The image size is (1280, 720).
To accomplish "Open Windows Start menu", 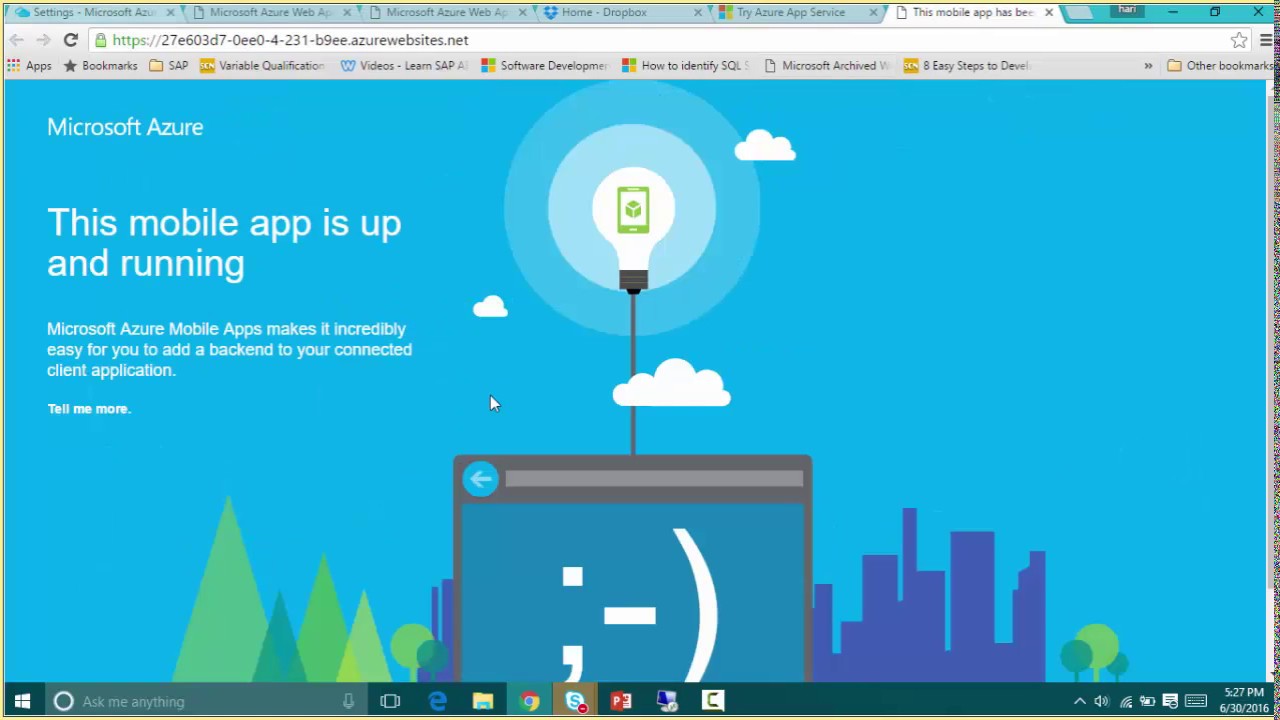I will click(x=22, y=701).
